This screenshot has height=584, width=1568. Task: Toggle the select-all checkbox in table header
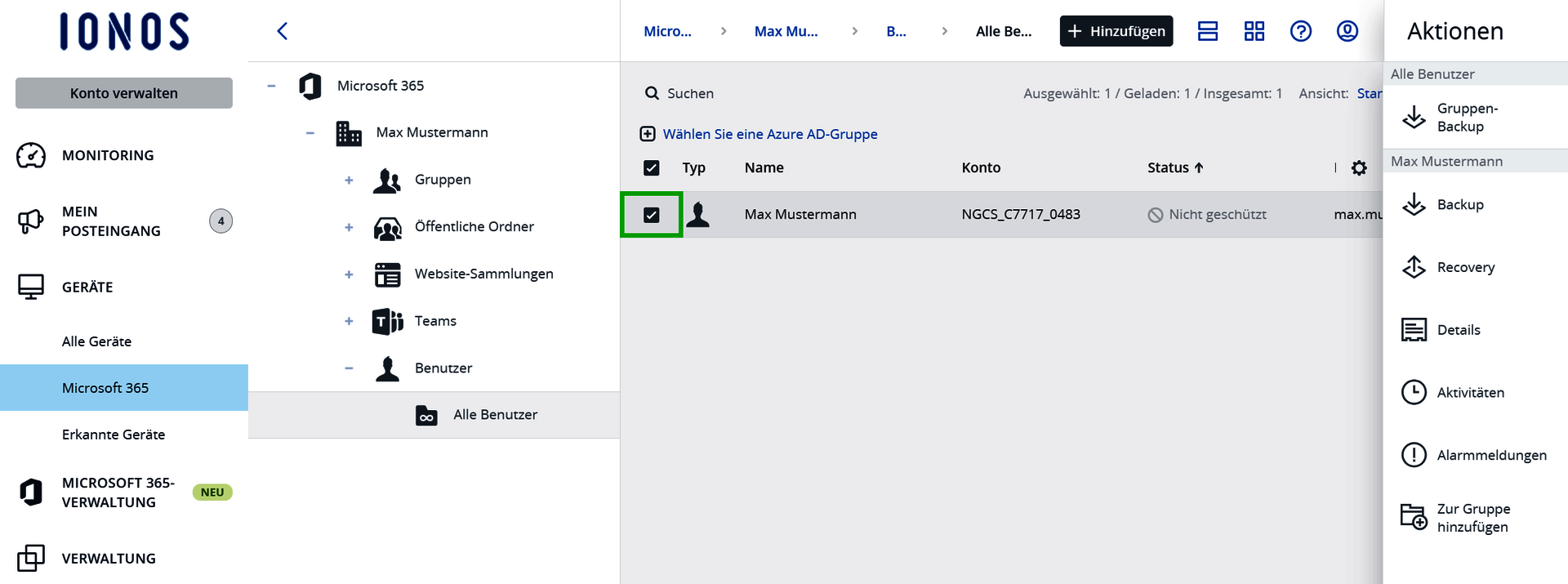(652, 167)
